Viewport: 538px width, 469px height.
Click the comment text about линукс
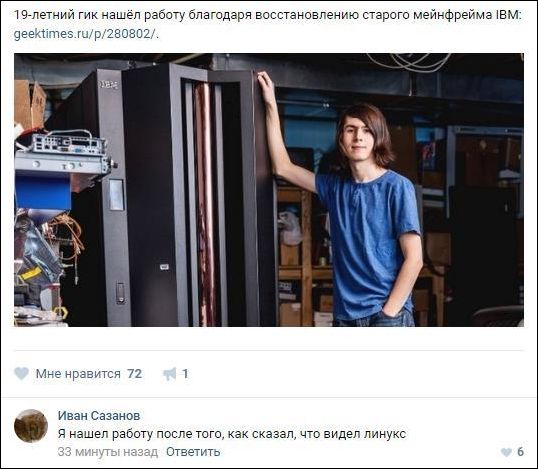[x=232, y=434]
